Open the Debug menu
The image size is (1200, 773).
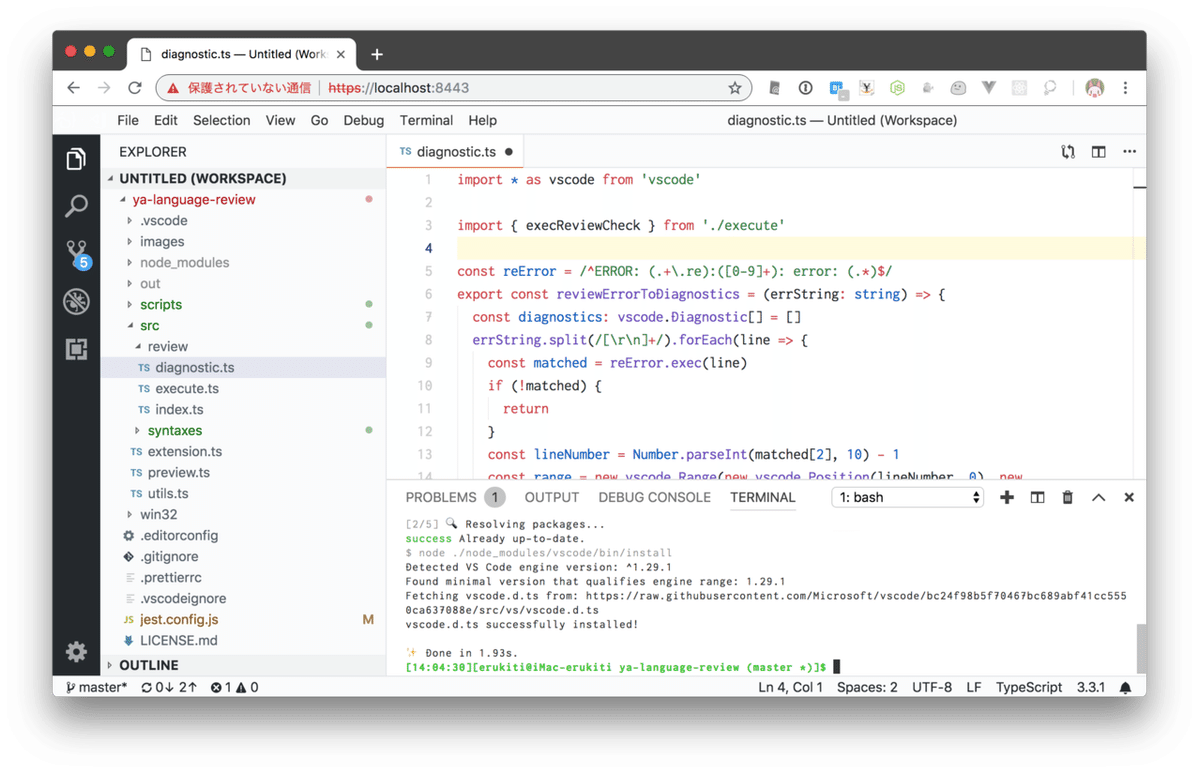pos(363,120)
